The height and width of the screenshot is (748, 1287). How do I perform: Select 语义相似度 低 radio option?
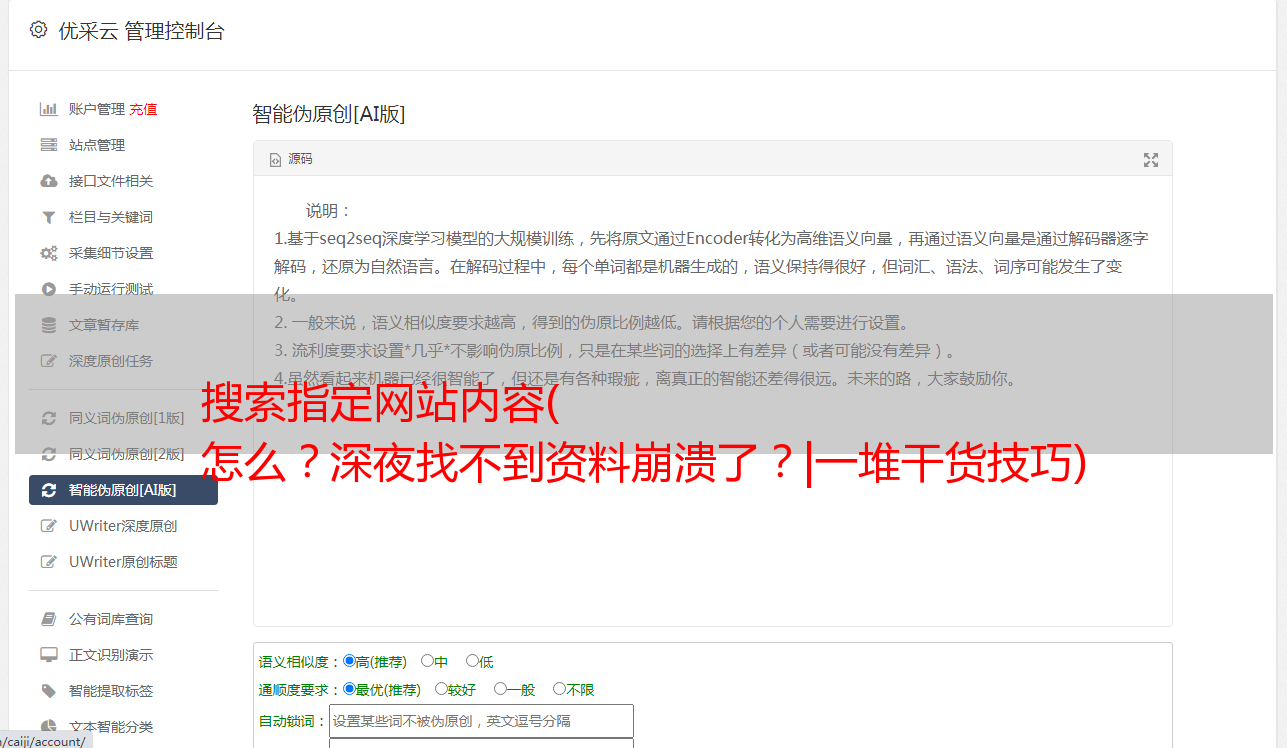(472, 661)
